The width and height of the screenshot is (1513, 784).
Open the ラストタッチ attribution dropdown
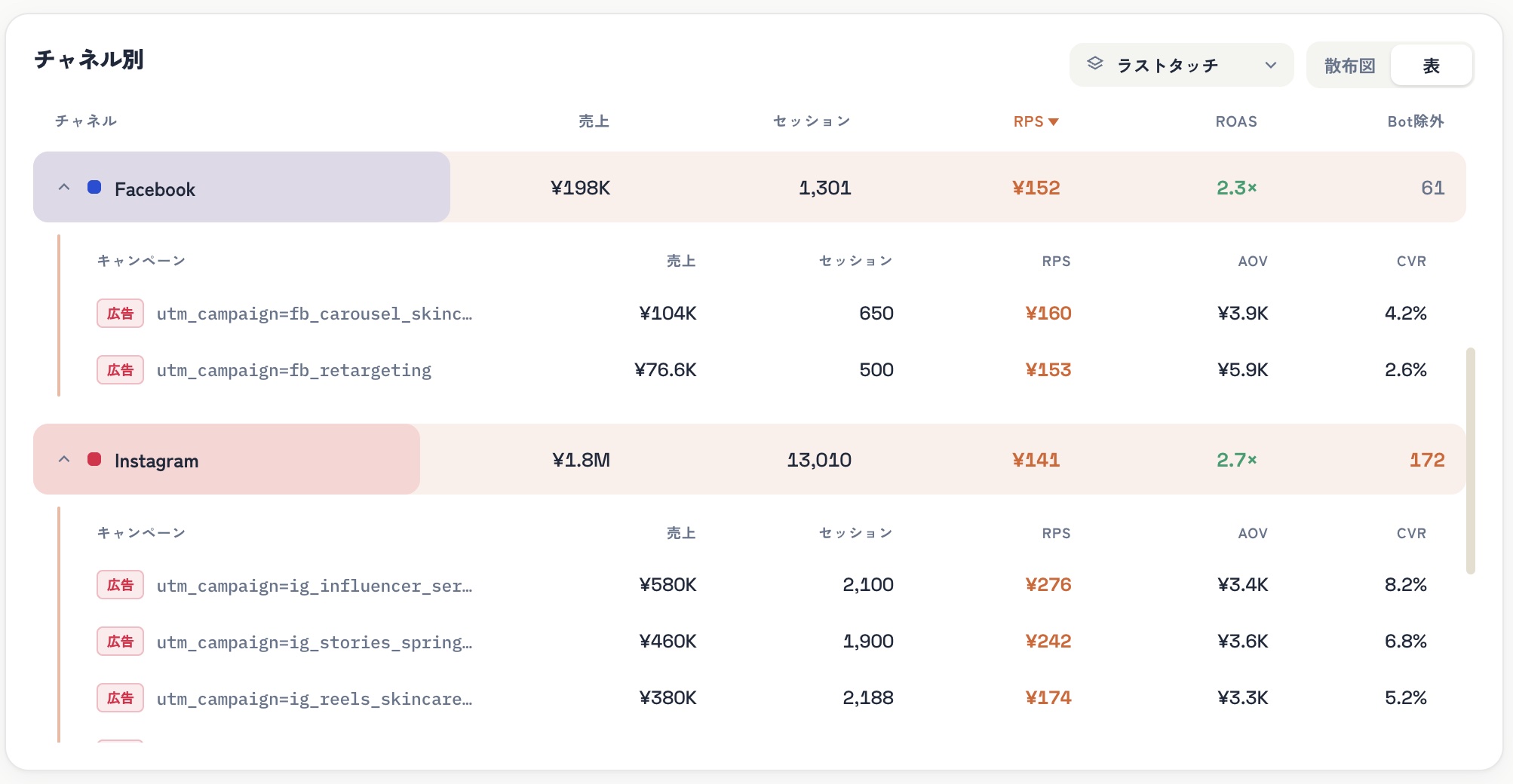(x=1181, y=66)
